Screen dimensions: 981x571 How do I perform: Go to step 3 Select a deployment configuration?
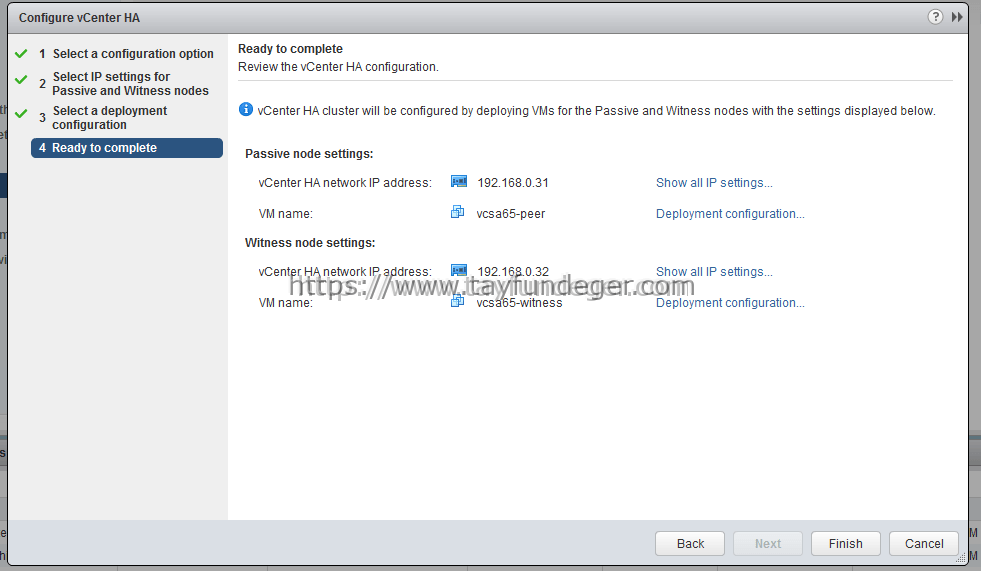pyautogui.click(x=104, y=118)
